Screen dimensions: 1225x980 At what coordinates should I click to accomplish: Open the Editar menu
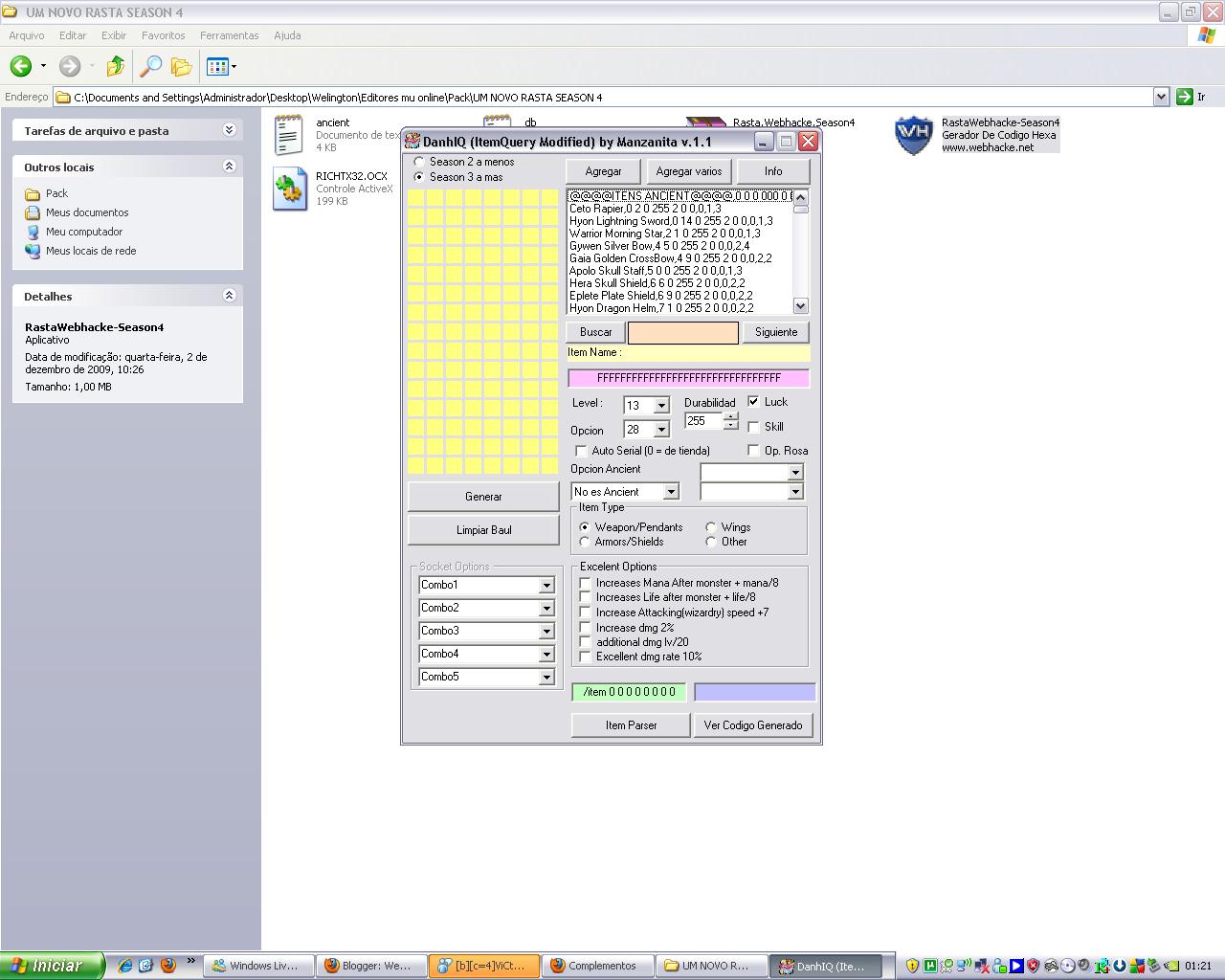coord(73,35)
